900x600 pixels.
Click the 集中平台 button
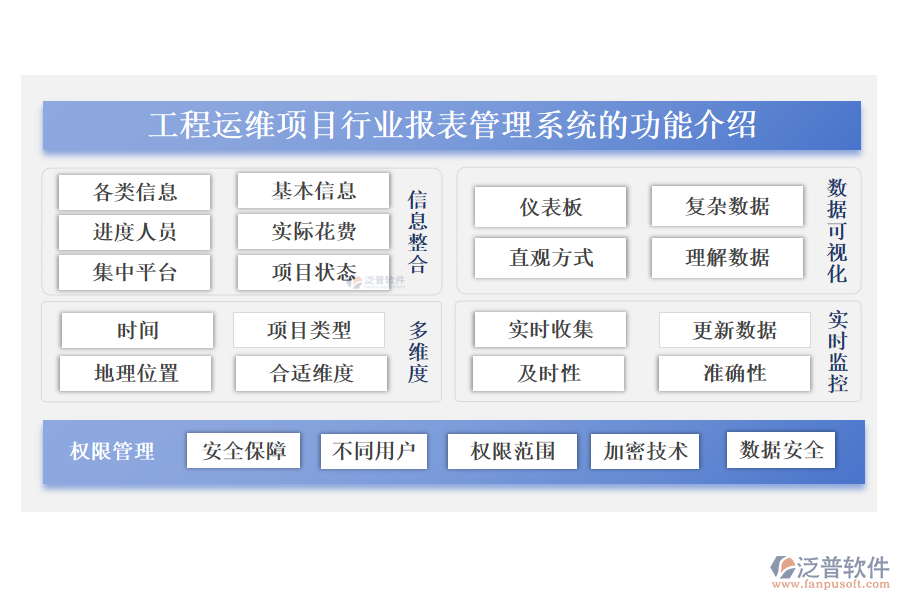coord(135,272)
